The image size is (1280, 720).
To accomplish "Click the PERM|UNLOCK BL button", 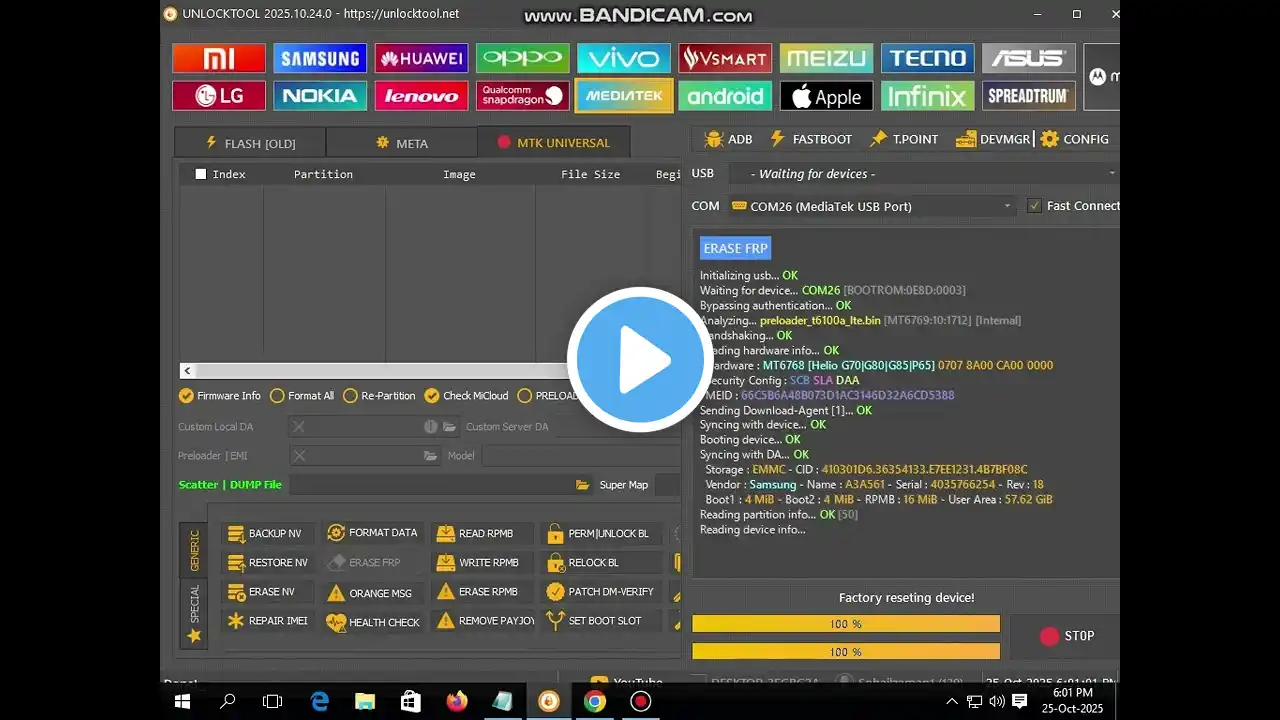I will [600, 534].
